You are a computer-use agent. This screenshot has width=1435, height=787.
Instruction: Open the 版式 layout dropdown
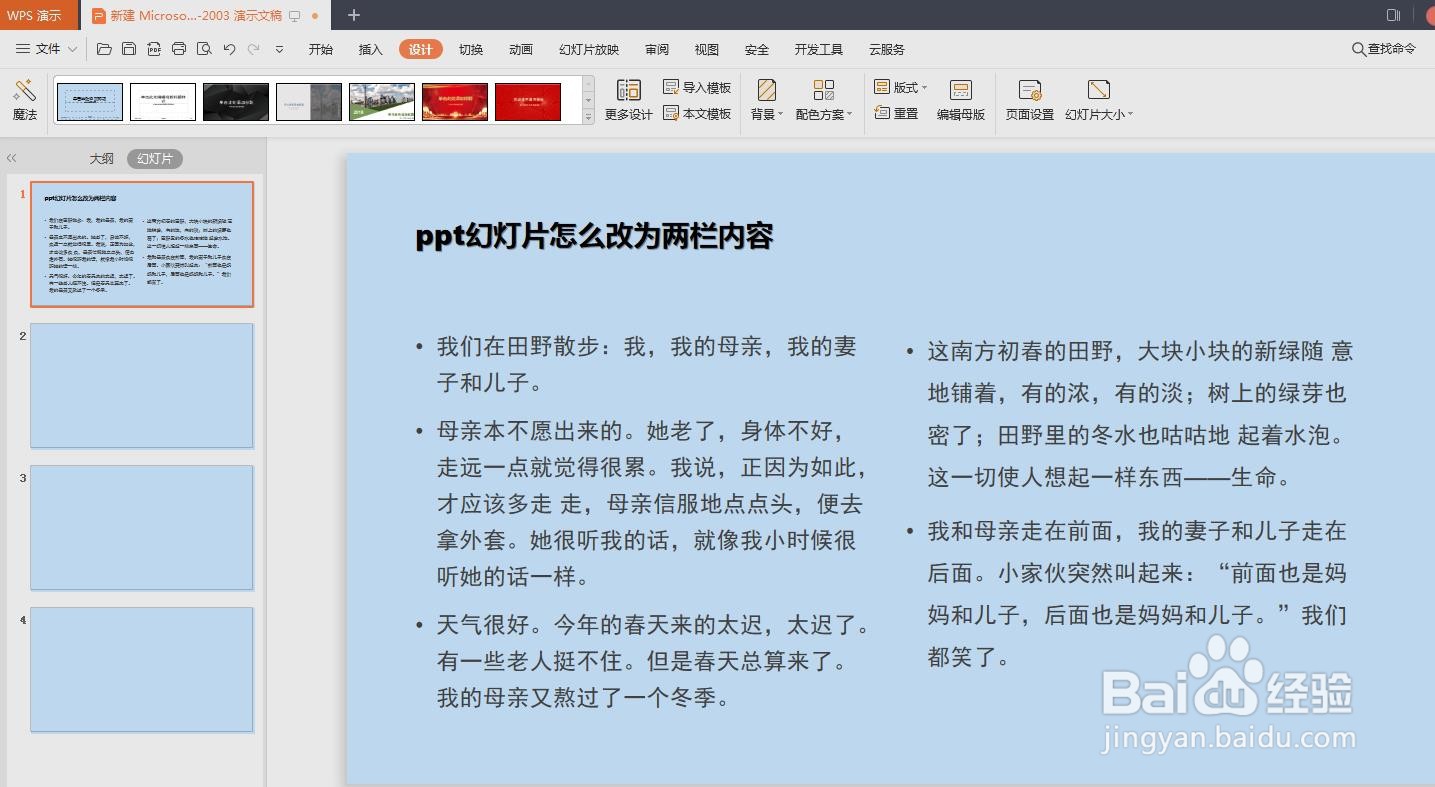tap(900, 88)
